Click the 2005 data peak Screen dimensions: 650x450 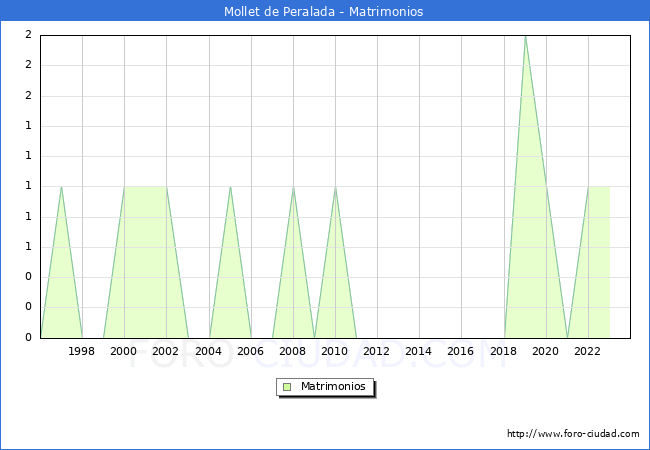[230, 187]
